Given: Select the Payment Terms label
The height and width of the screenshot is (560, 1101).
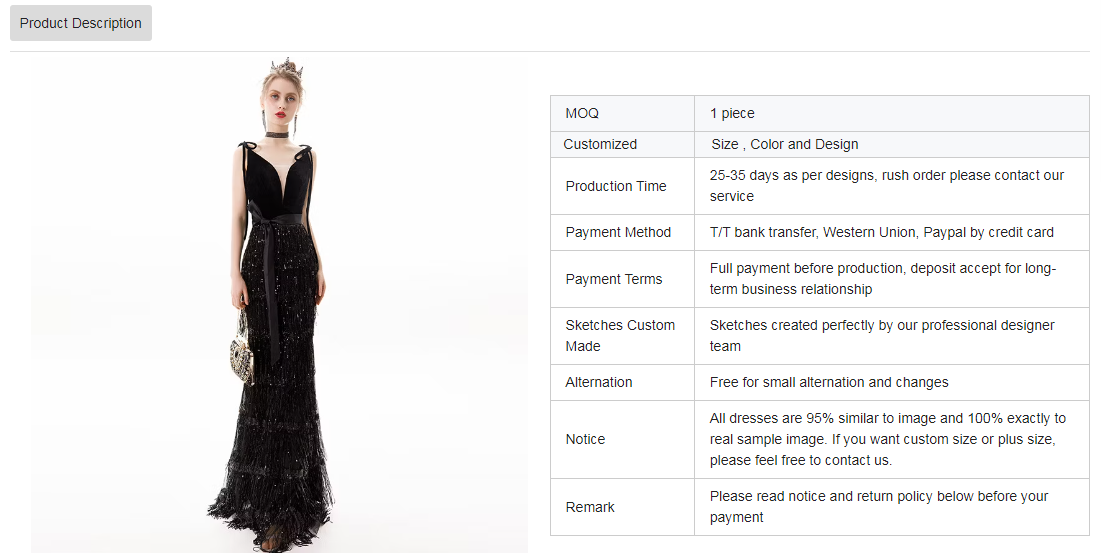Looking at the screenshot, I should point(614,279).
